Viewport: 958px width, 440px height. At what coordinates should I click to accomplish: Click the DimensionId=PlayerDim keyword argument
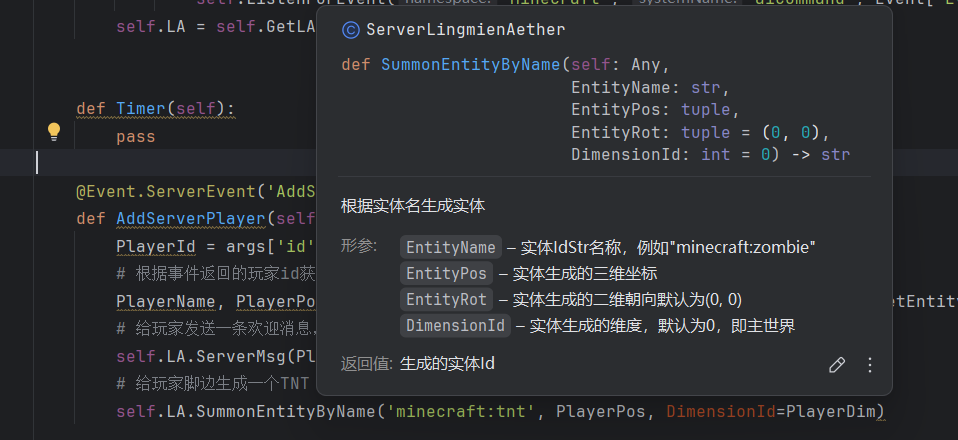click(775, 411)
